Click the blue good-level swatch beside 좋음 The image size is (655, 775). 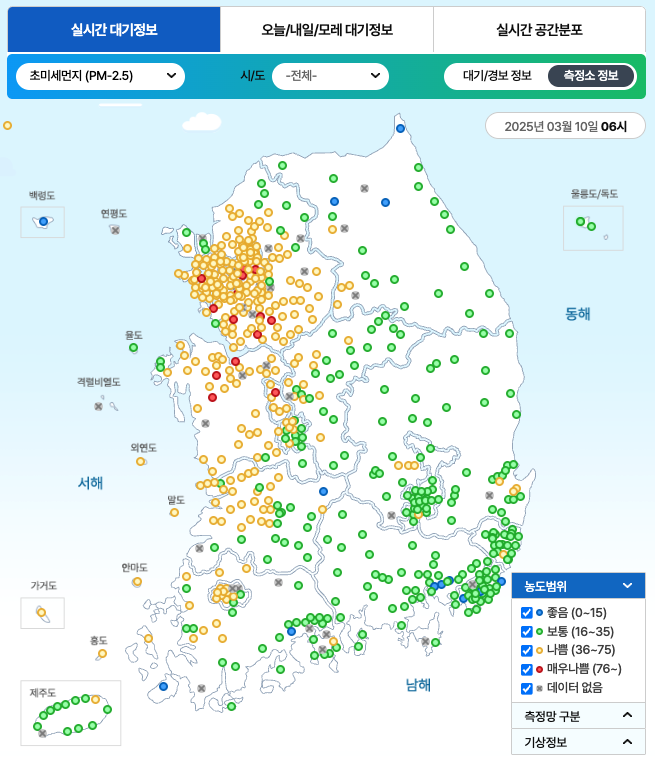(x=539, y=613)
